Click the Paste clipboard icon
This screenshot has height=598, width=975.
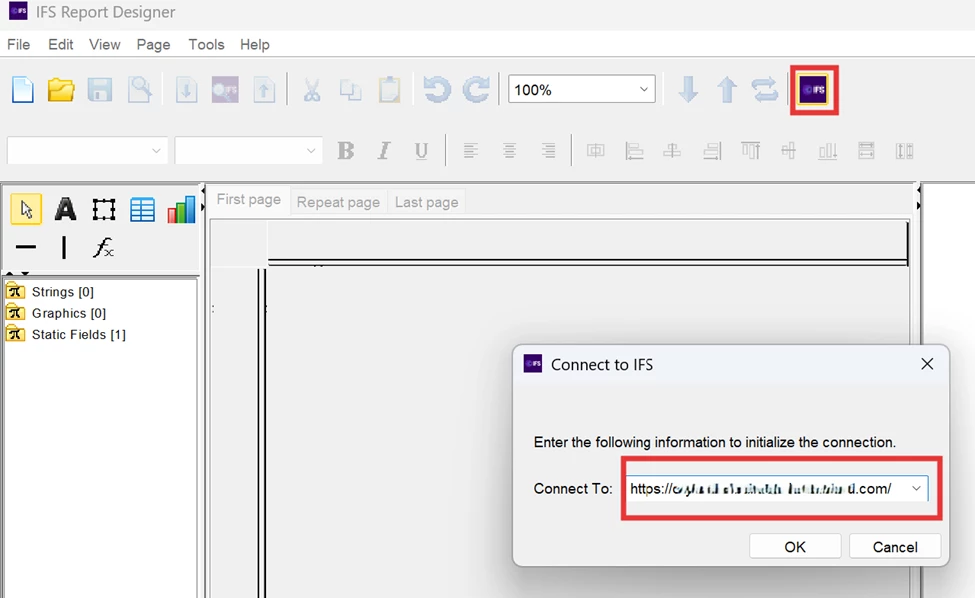[x=390, y=90]
